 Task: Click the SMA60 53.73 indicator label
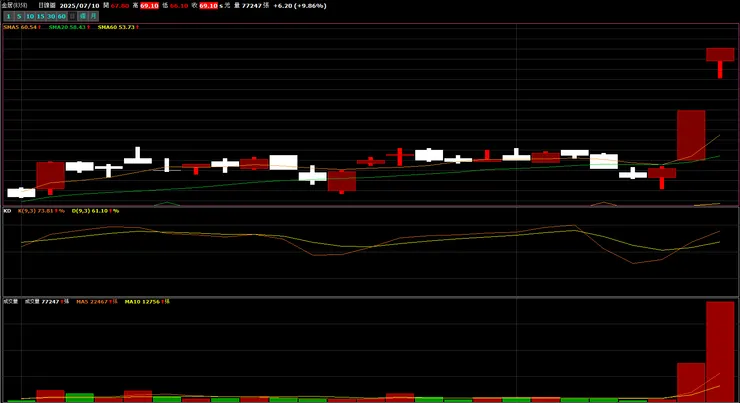click(118, 27)
